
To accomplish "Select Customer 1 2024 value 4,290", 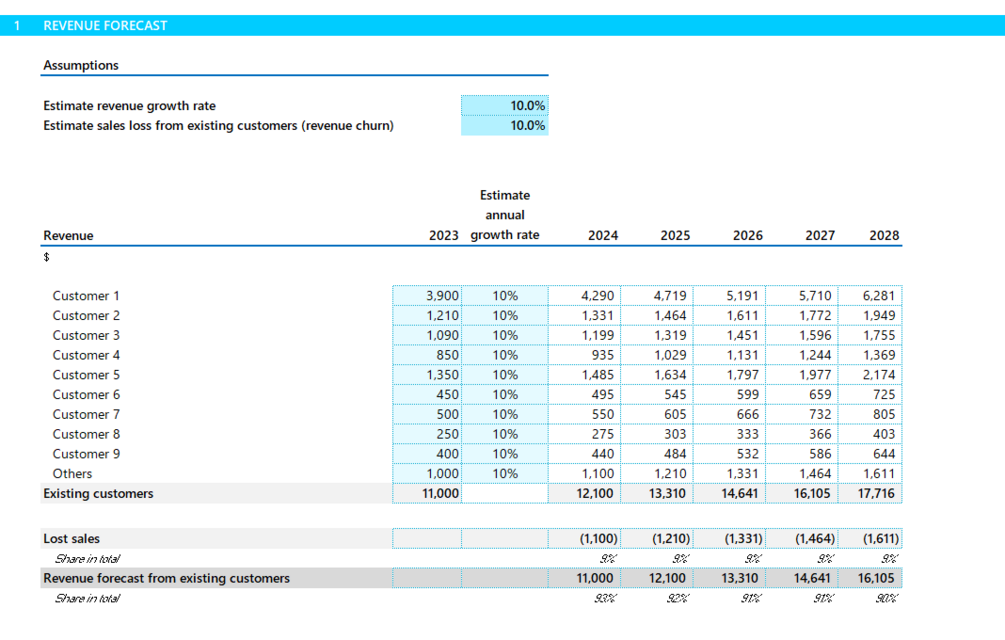I will click(x=585, y=296).
